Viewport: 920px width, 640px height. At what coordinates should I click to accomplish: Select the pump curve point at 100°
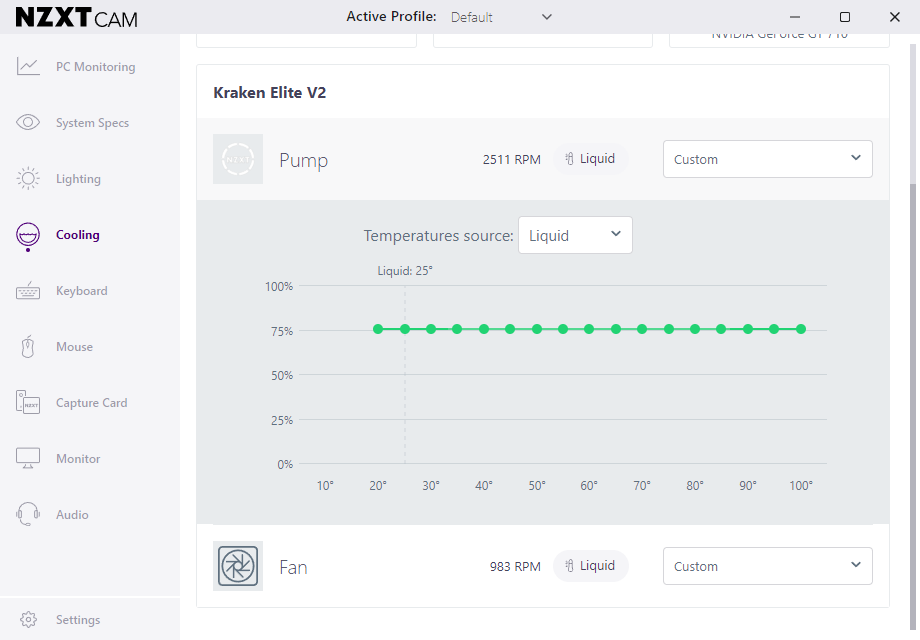click(801, 329)
